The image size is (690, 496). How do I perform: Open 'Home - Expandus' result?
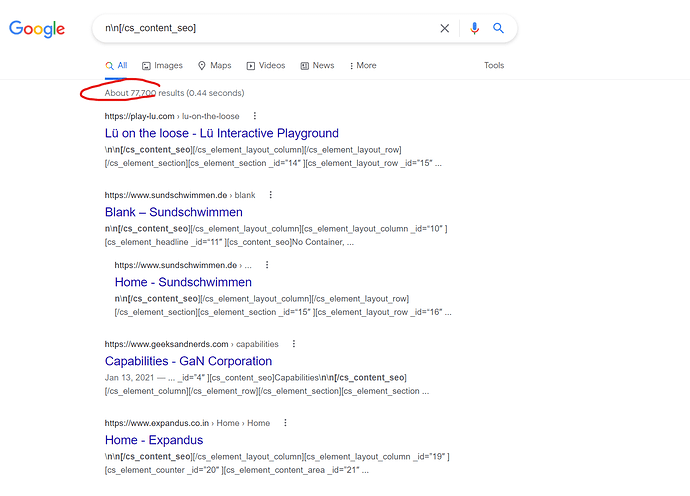tap(154, 440)
